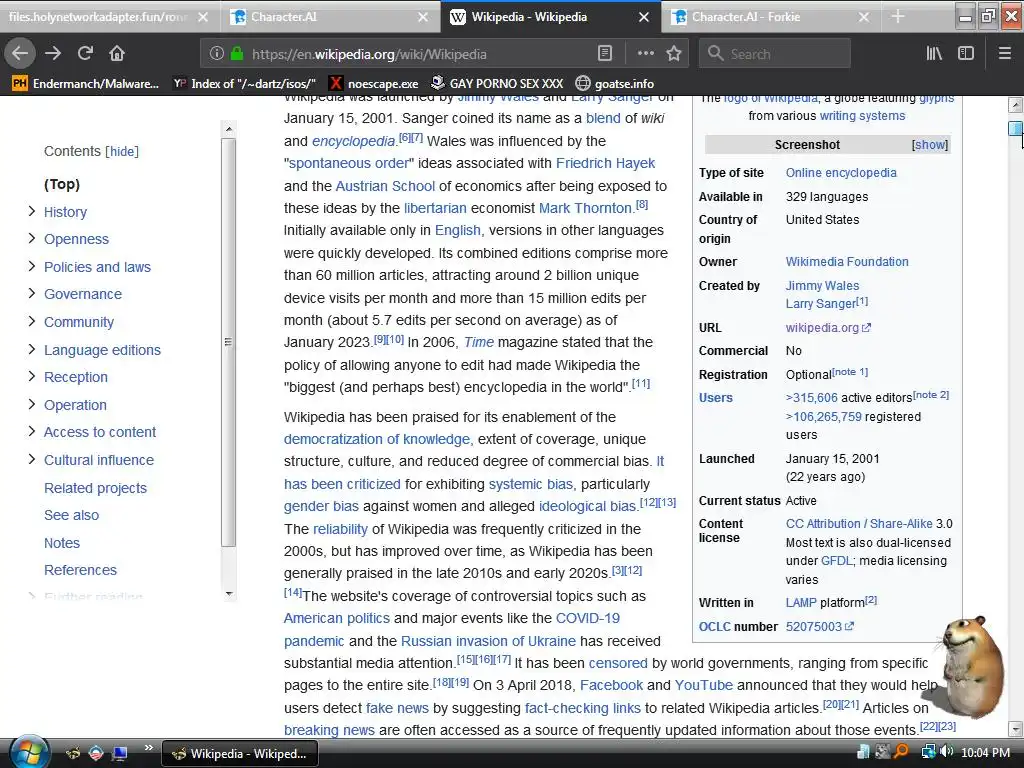Click the Contents sidebar scroll-down arrow
Image resolution: width=1024 pixels, height=768 pixels.
click(x=229, y=594)
